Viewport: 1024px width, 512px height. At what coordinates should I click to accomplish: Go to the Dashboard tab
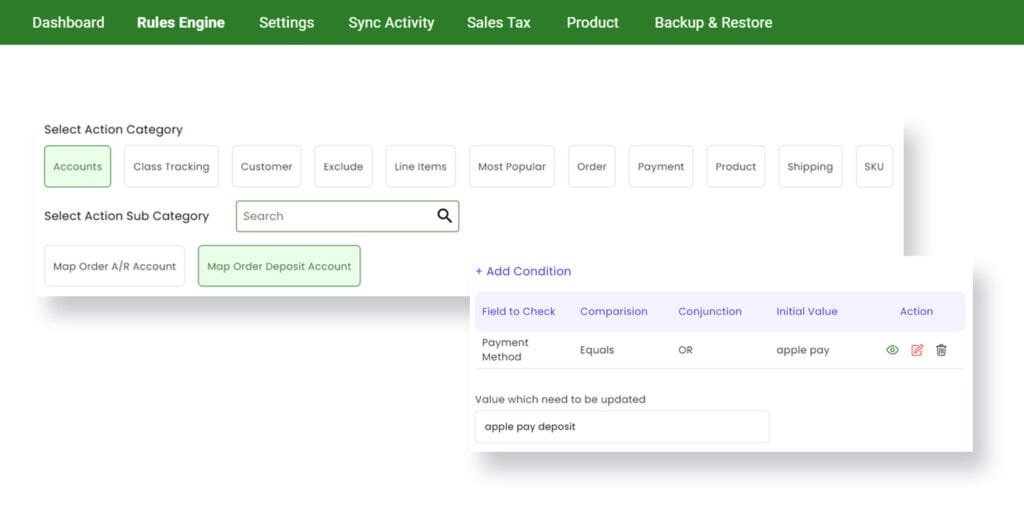[x=68, y=22]
